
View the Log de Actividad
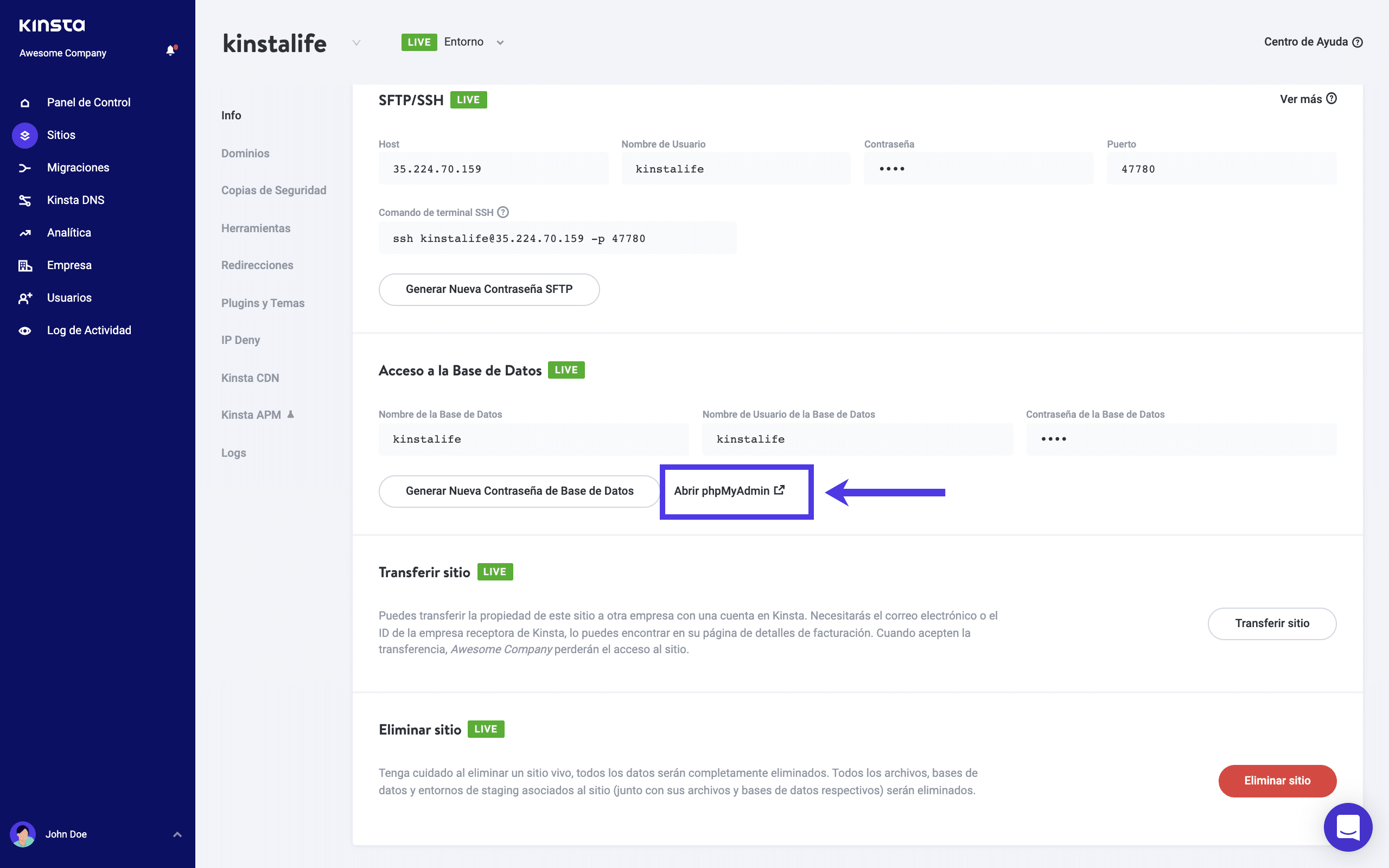(89, 330)
